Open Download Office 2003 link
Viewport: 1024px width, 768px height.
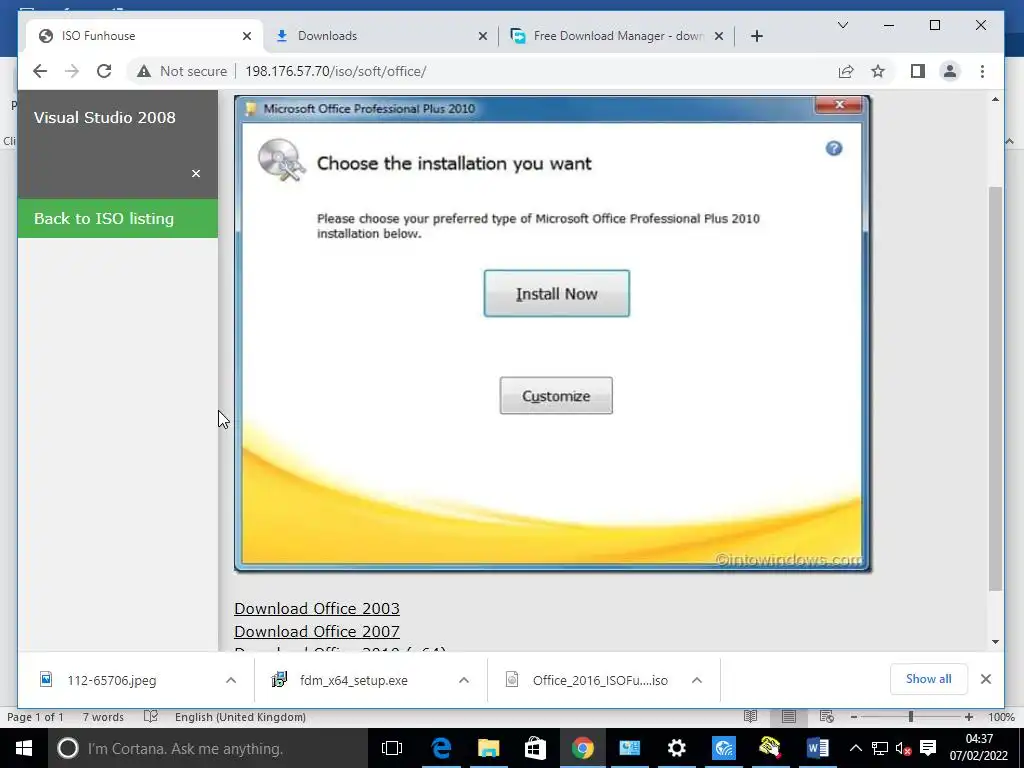[x=317, y=608]
